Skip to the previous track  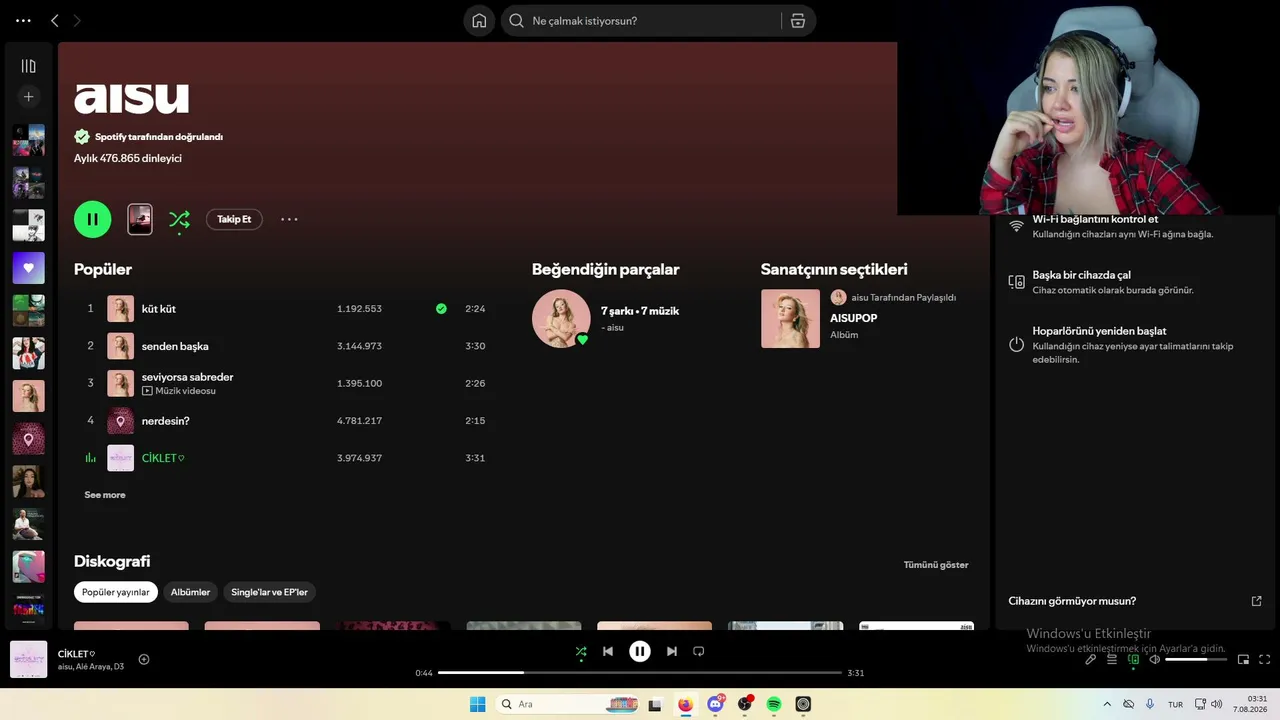click(608, 651)
